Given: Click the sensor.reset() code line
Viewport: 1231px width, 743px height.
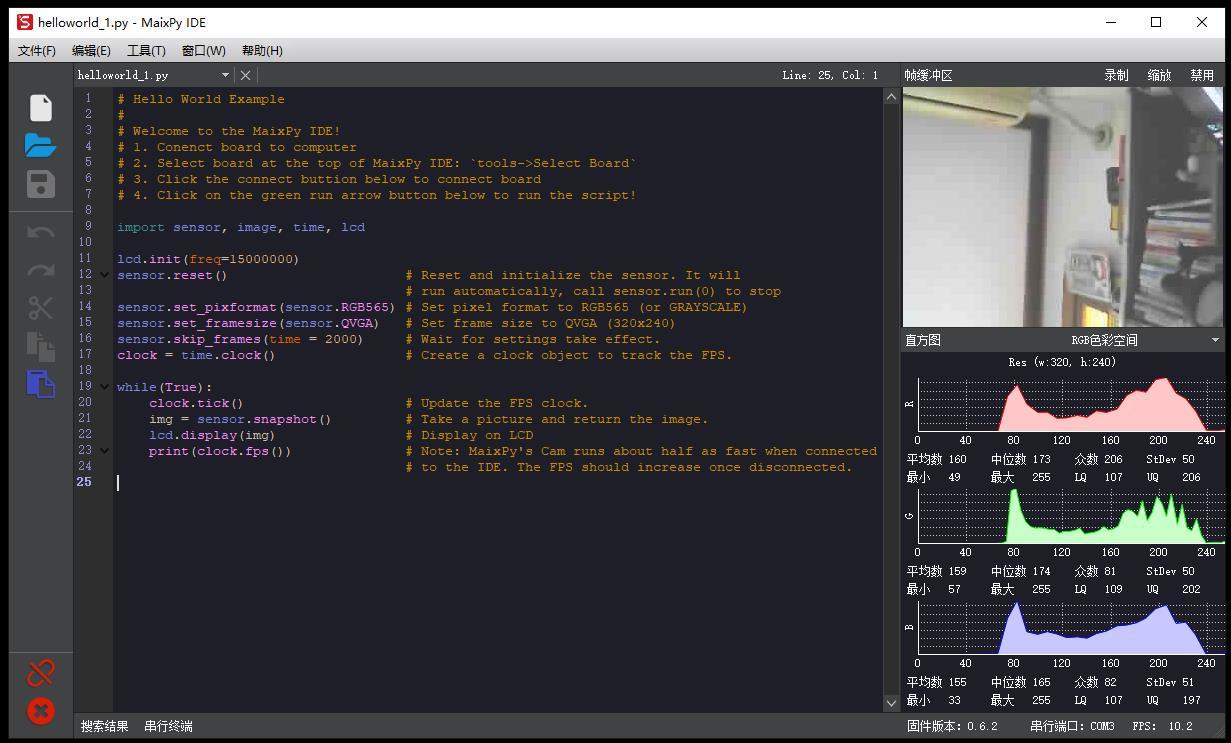Looking at the screenshot, I should [172, 275].
